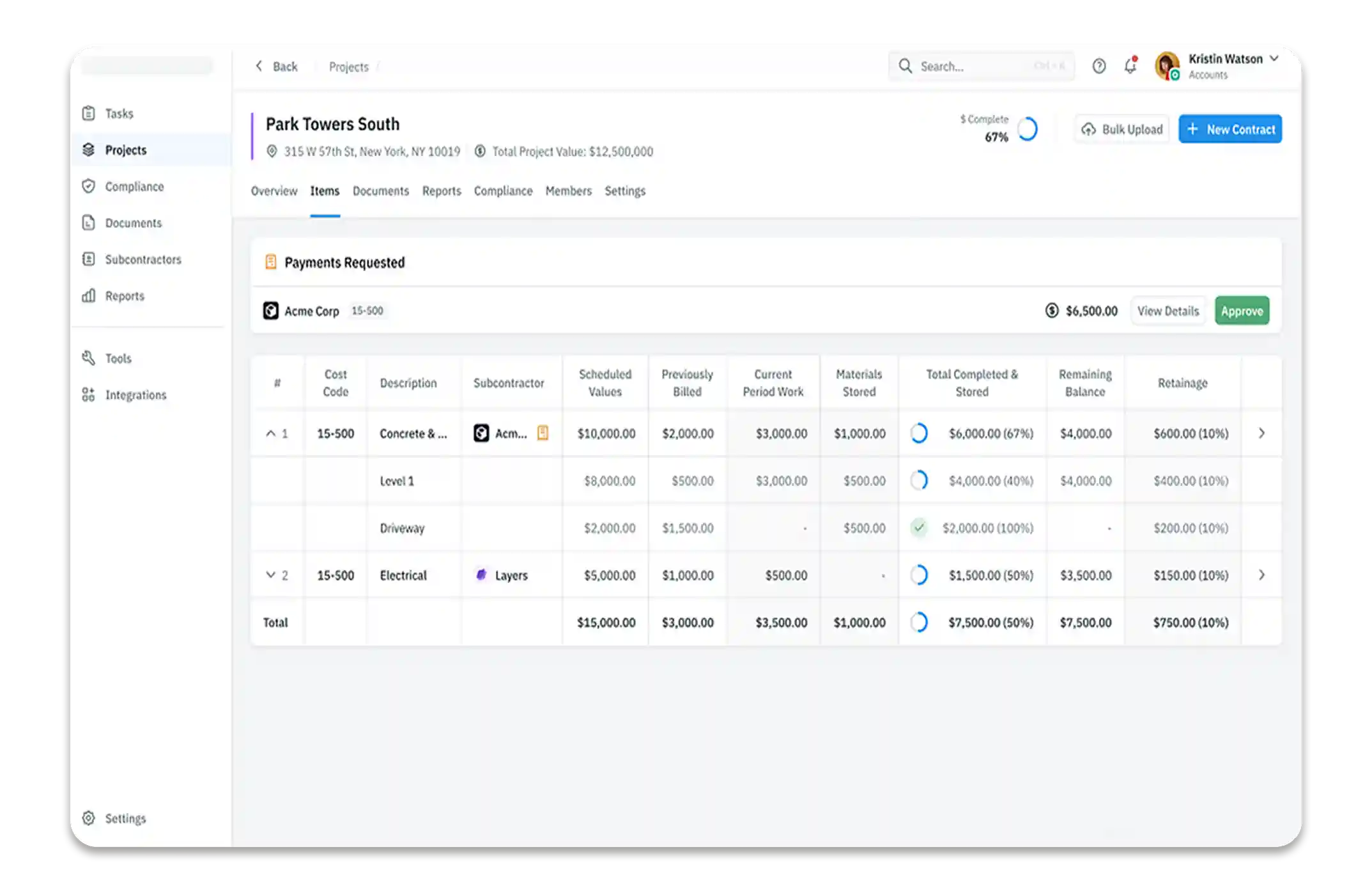Click the New Contract button
Viewport: 1372px width, 893px height.
tap(1229, 129)
